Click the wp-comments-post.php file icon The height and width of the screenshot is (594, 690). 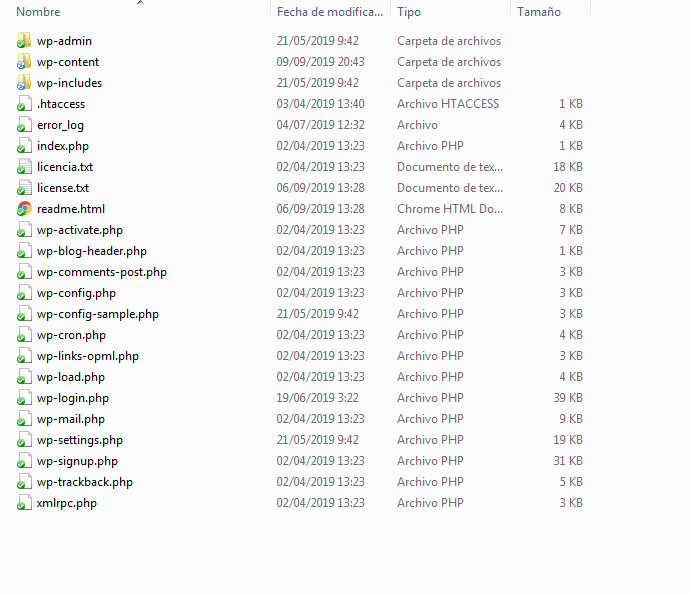24,272
